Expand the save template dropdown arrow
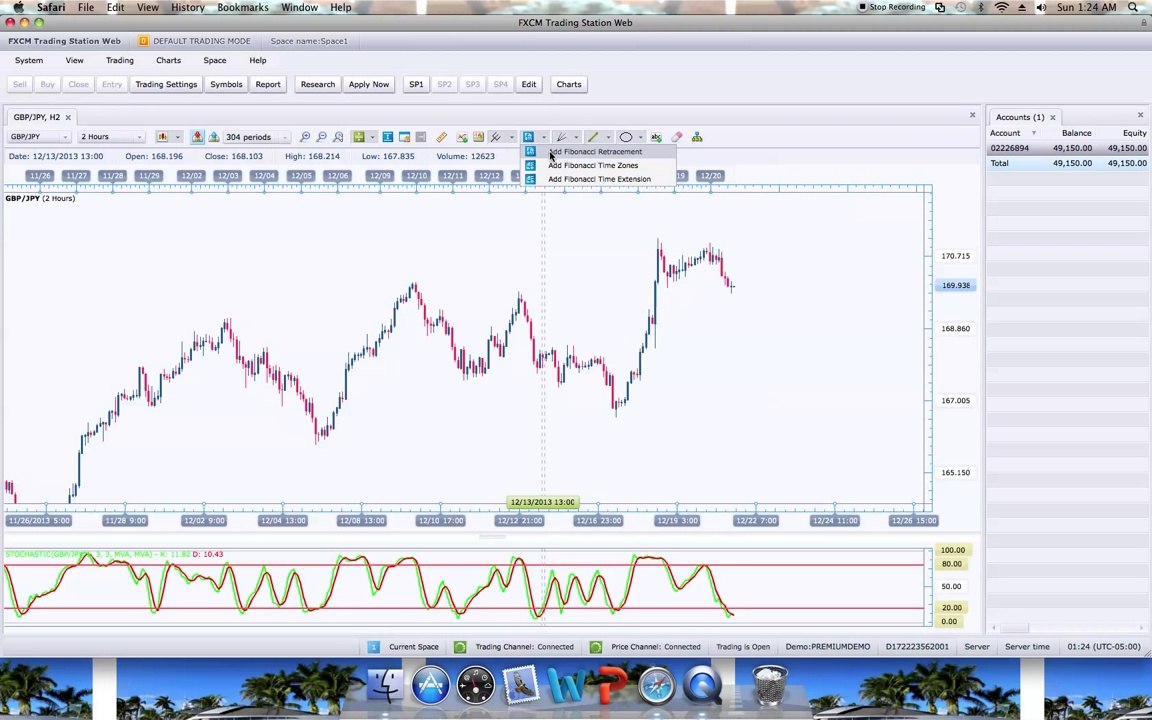The width and height of the screenshot is (1152, 720). click(x=372, y=137)
